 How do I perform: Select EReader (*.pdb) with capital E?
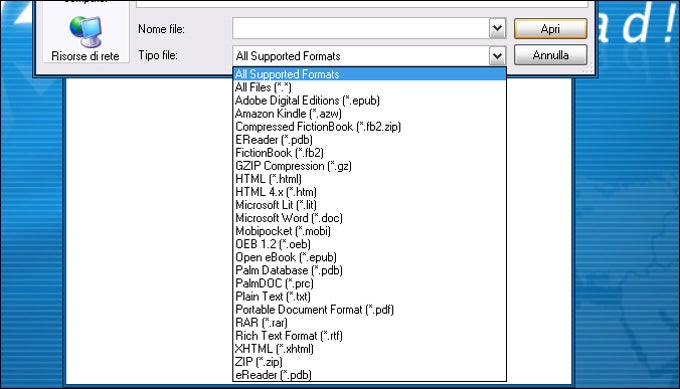coord(369,140)
